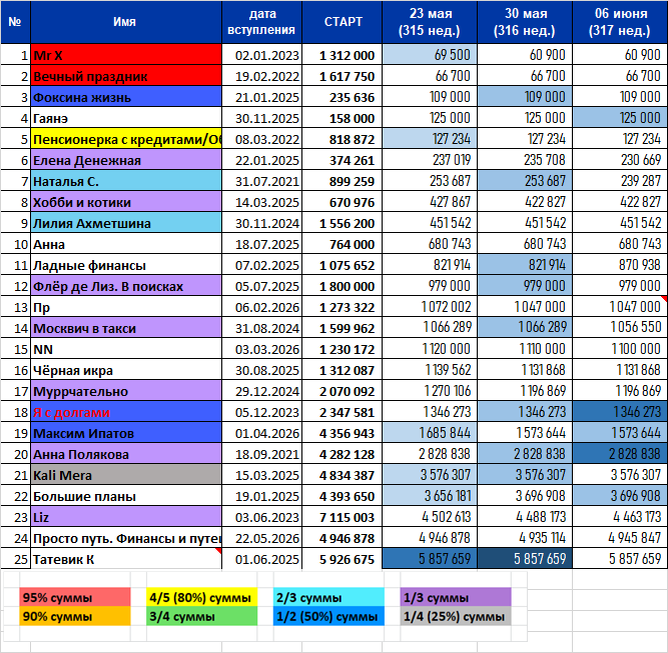
Task: Click the comment marker on the 1 047 000 cell
Action: point(664,299)
